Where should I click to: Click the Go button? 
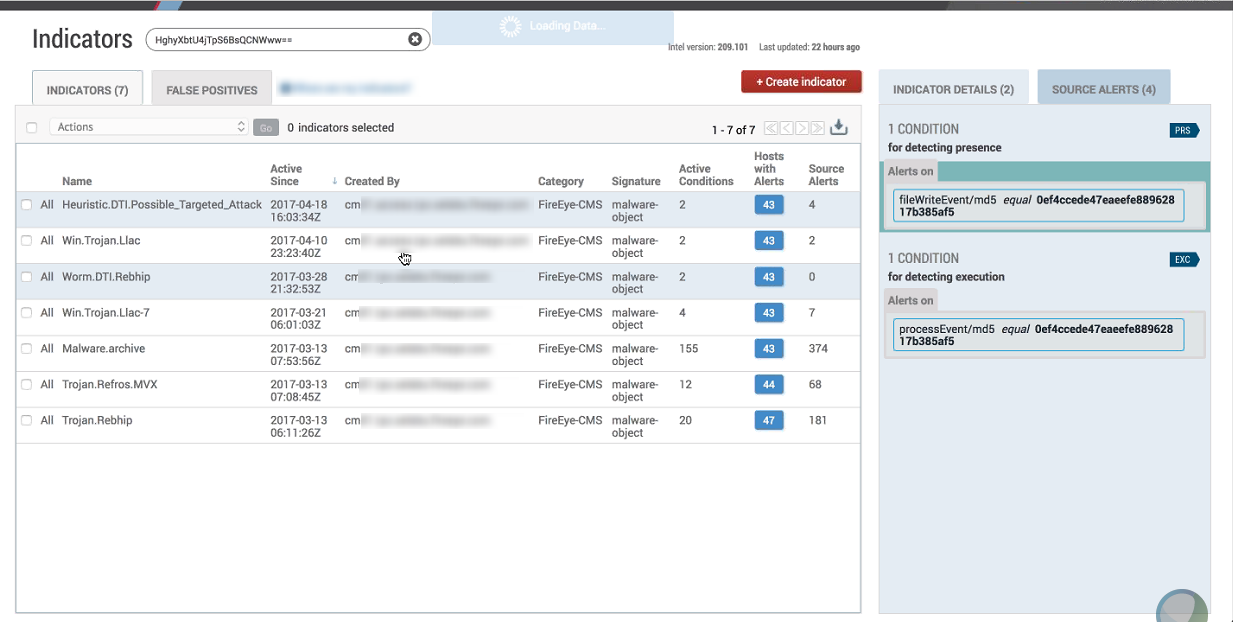[265, 128]
